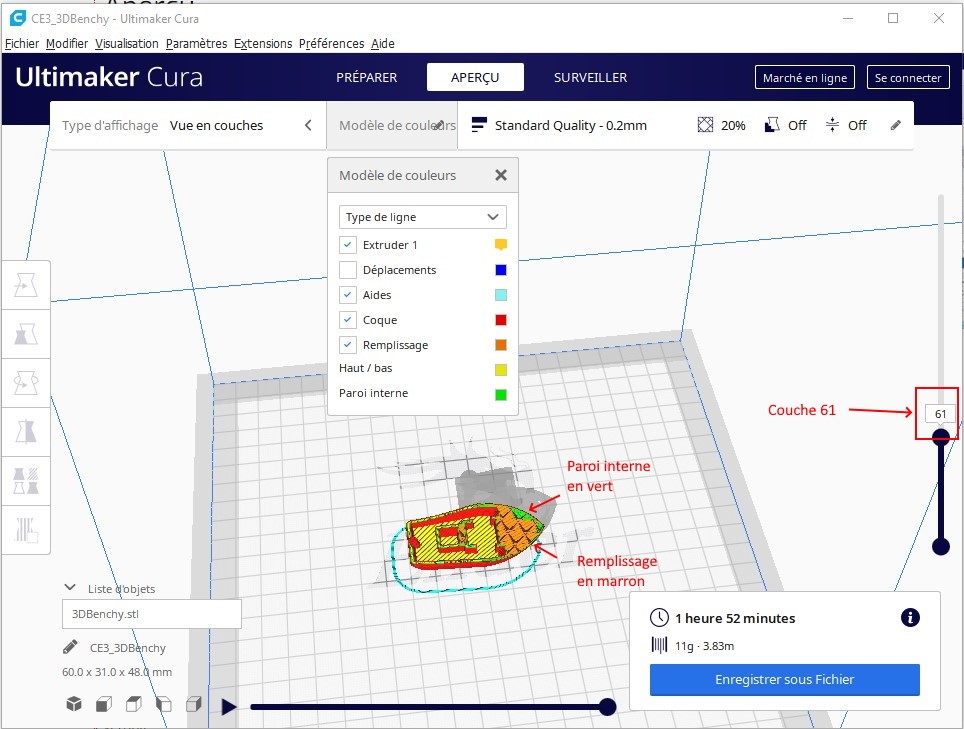This screenshot has width=964, height=729.
Task: Click Se connecter button
Action: coord(908,77)
